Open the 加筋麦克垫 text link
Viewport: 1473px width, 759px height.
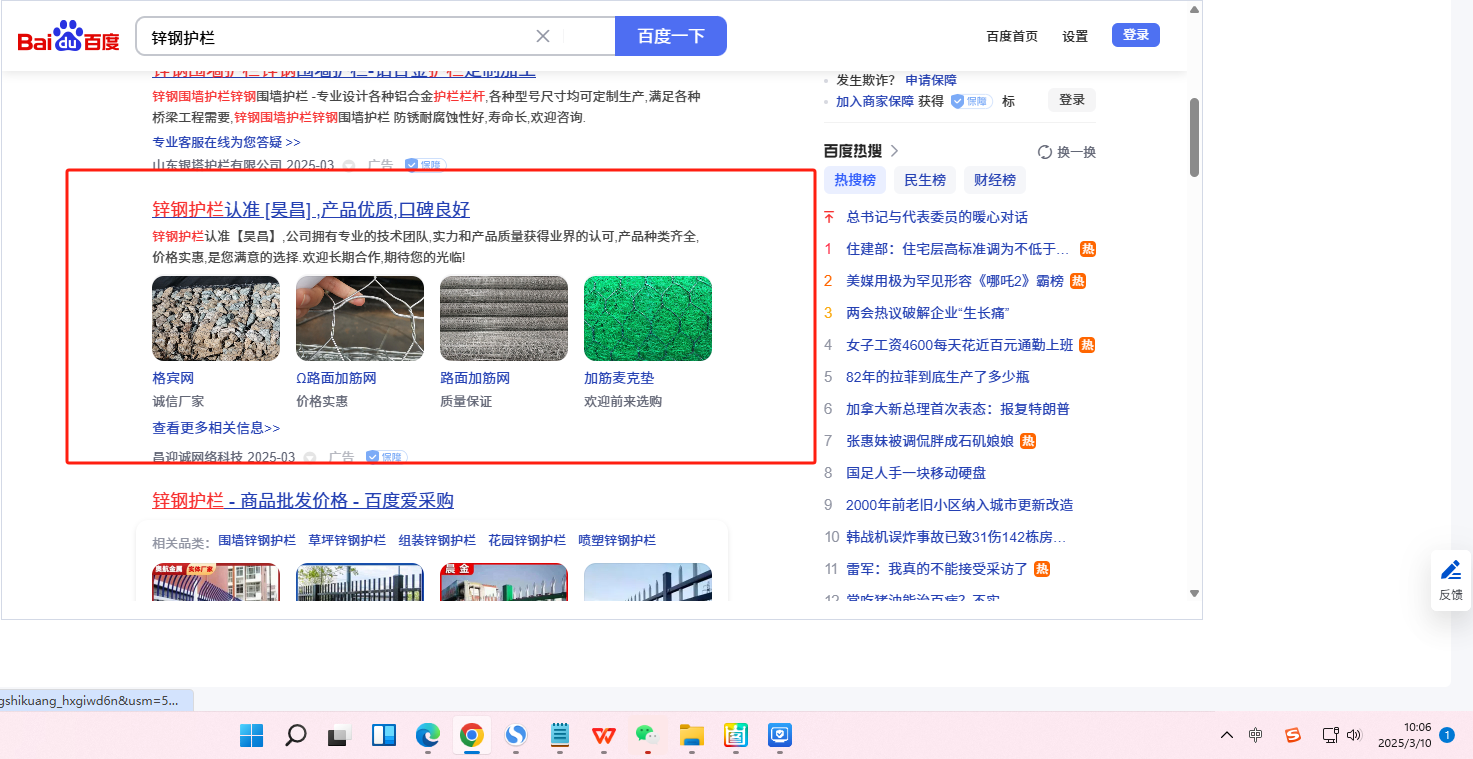pyautogui.click(x=619, y=379)
